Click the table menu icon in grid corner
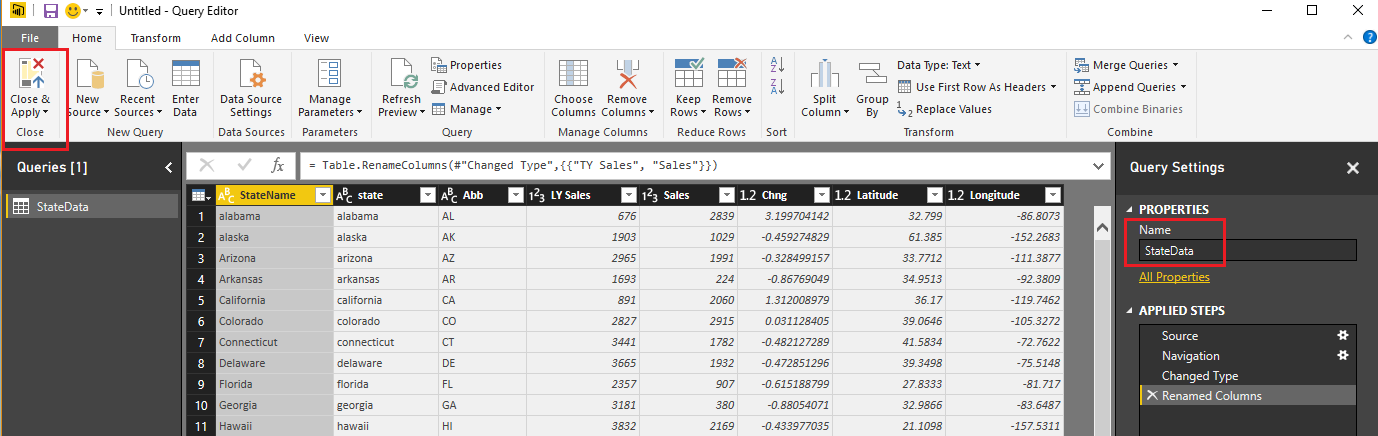 (199, 195)
